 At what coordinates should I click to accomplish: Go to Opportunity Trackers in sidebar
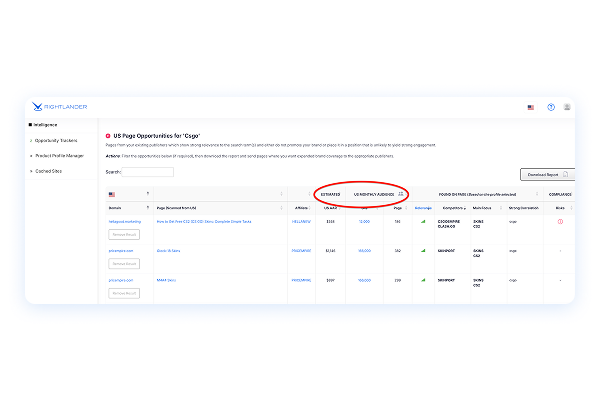[58, 140]
